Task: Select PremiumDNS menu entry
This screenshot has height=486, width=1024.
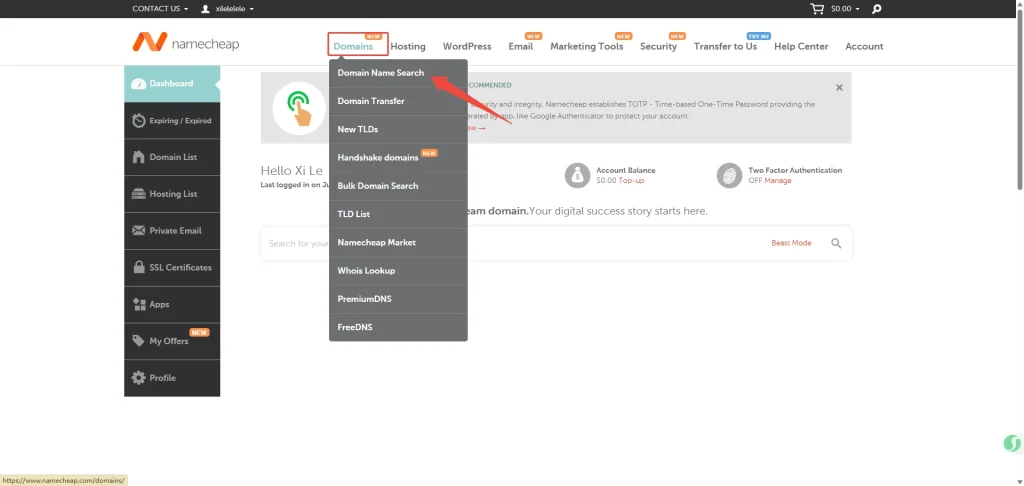Action: 398,299
